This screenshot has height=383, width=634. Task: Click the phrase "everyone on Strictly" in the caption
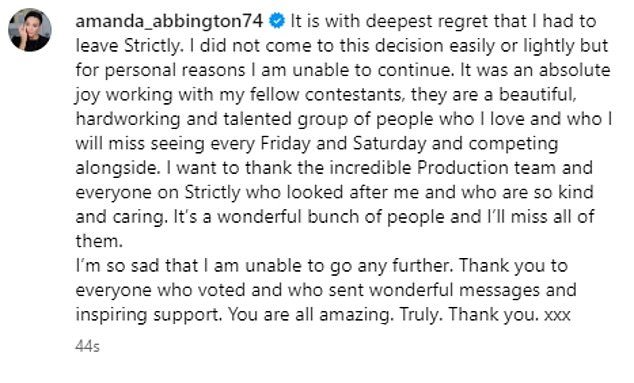(x=158, y=193)
